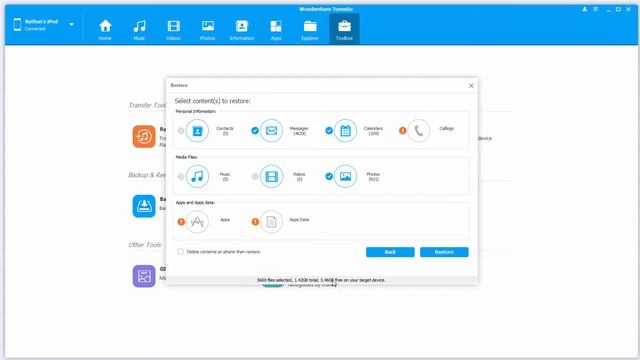Uncheck the Calendars checkbox
This screenshot has height=360, width=640.
coord(329,131)
